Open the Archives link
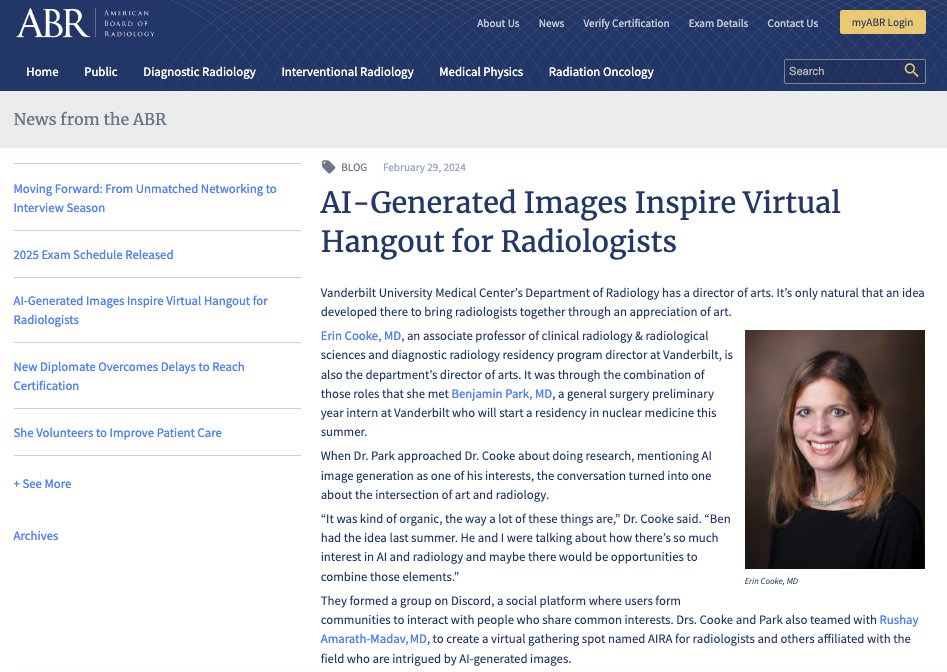This screenshot has height=672, width=947. [36, 536]
